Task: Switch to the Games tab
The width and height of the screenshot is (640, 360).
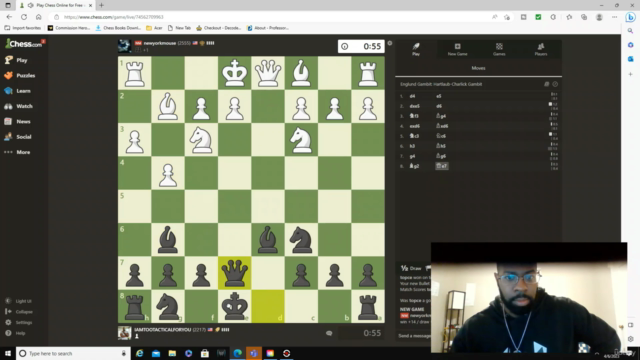Action: point(499,49)
